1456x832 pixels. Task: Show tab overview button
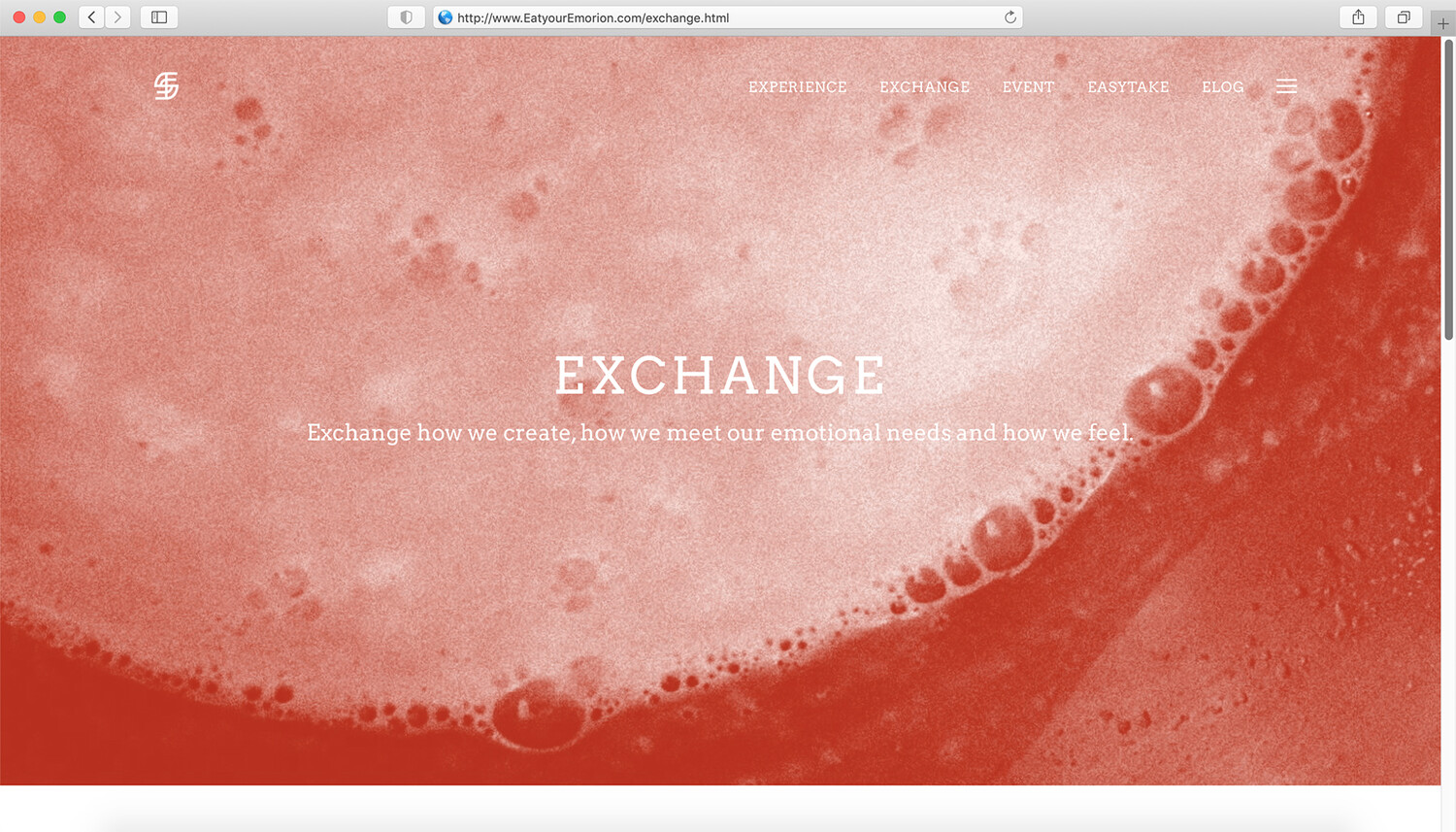tap(1404, 17)
